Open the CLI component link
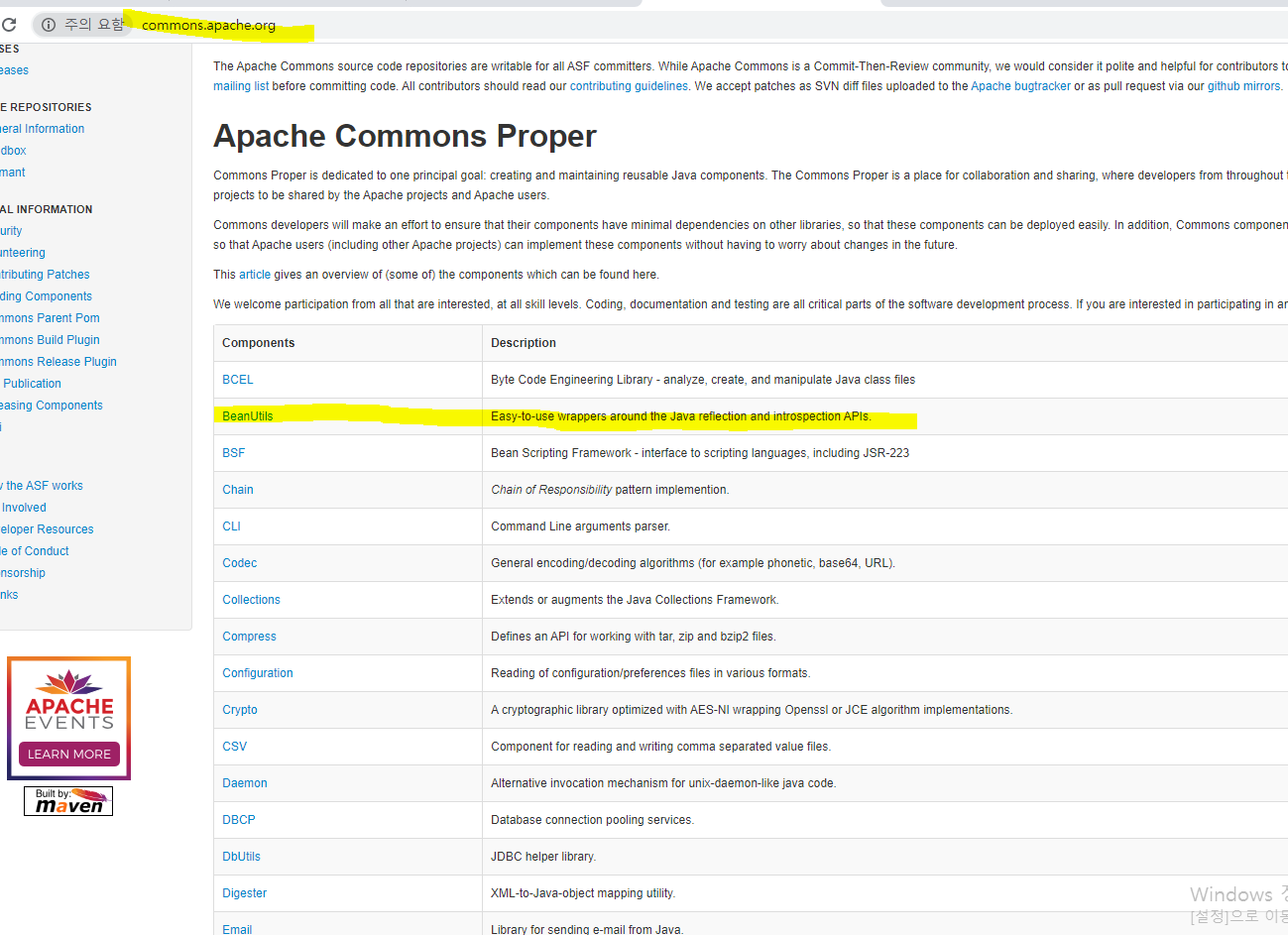Screen dimensions: 1288x935 point(231,526)
